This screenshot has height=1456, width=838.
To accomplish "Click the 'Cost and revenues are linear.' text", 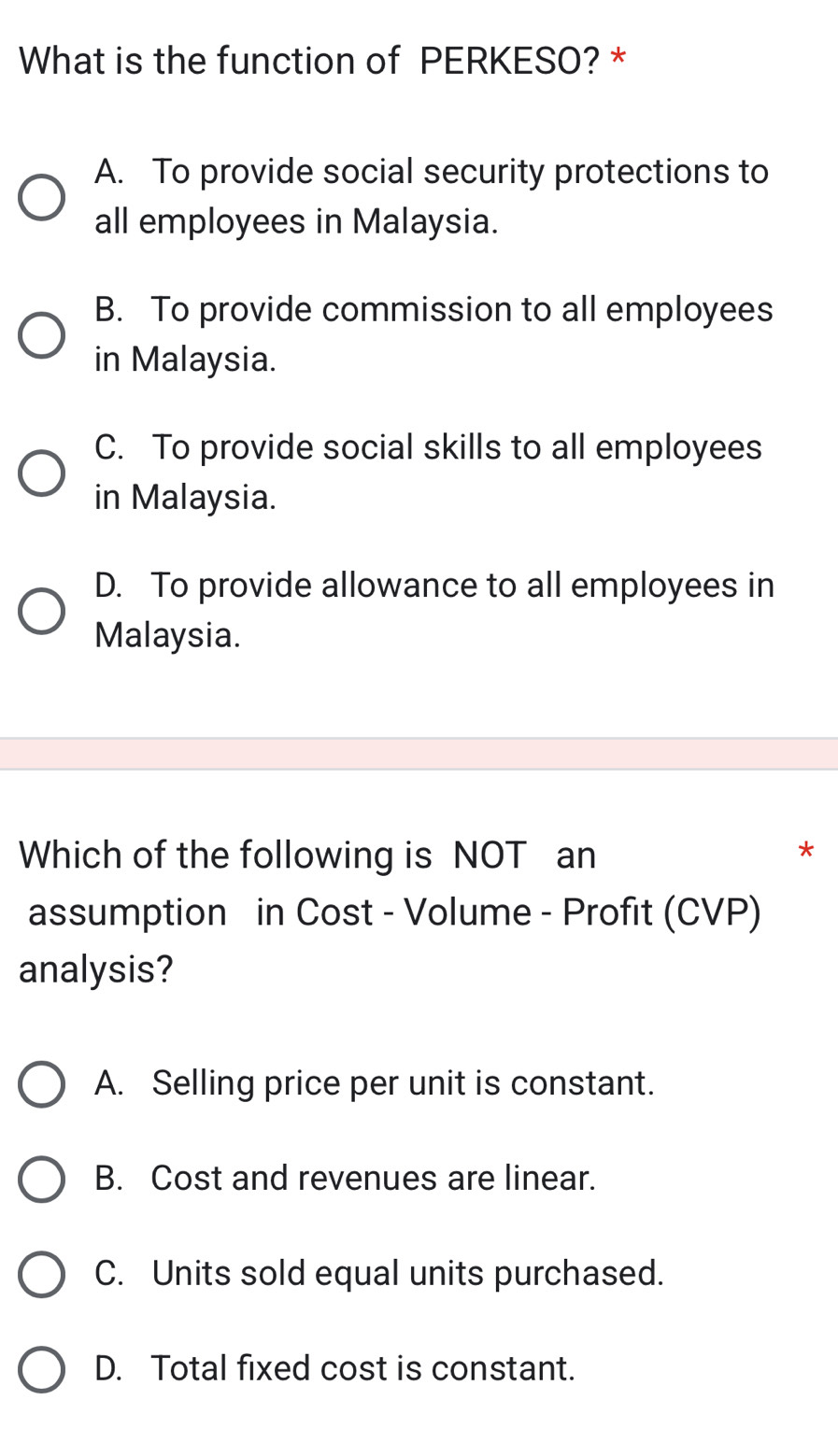I will (x=372, y=1179).
